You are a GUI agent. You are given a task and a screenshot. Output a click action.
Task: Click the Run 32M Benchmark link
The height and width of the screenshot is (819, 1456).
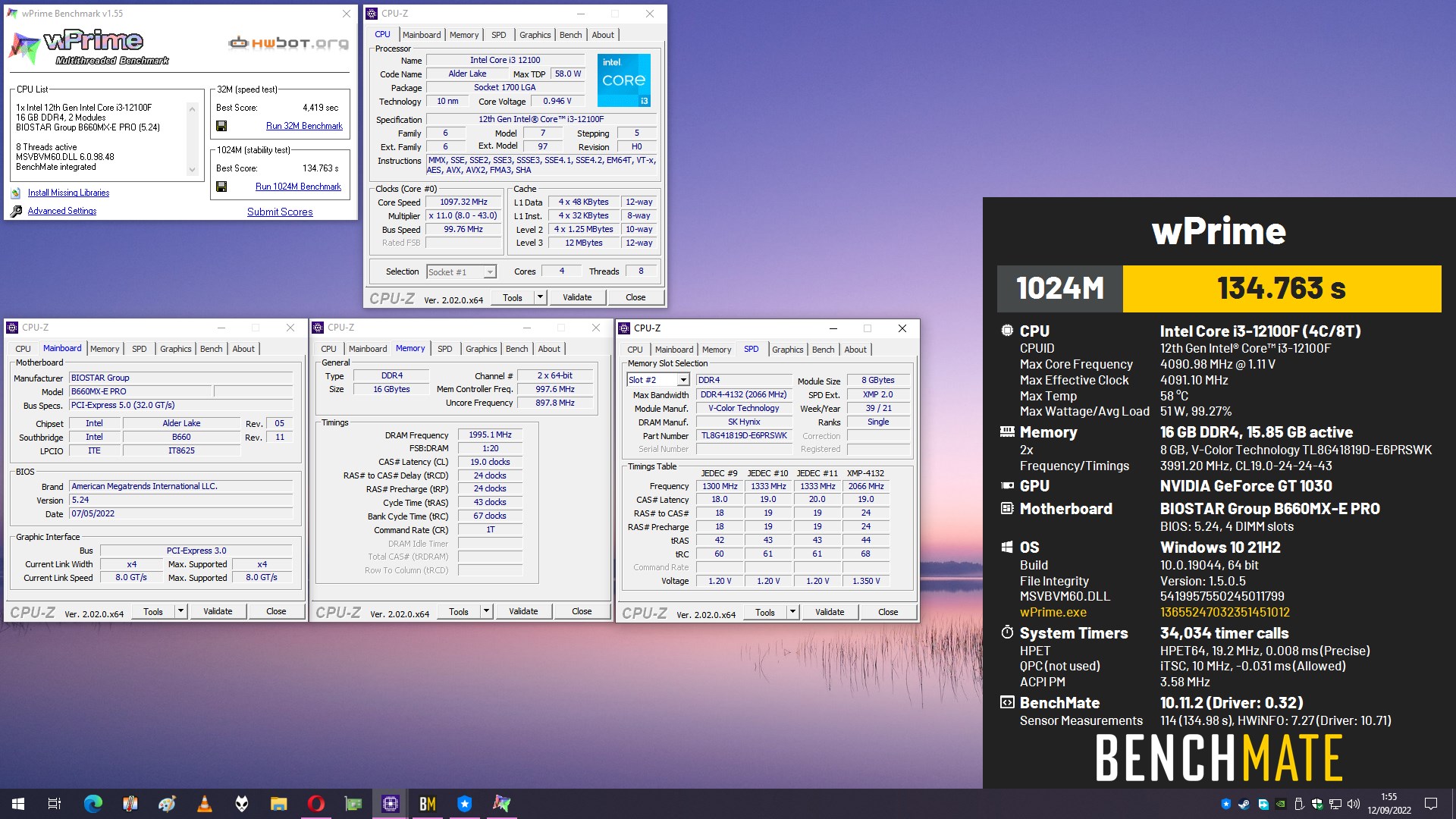(x=304, y=126)
